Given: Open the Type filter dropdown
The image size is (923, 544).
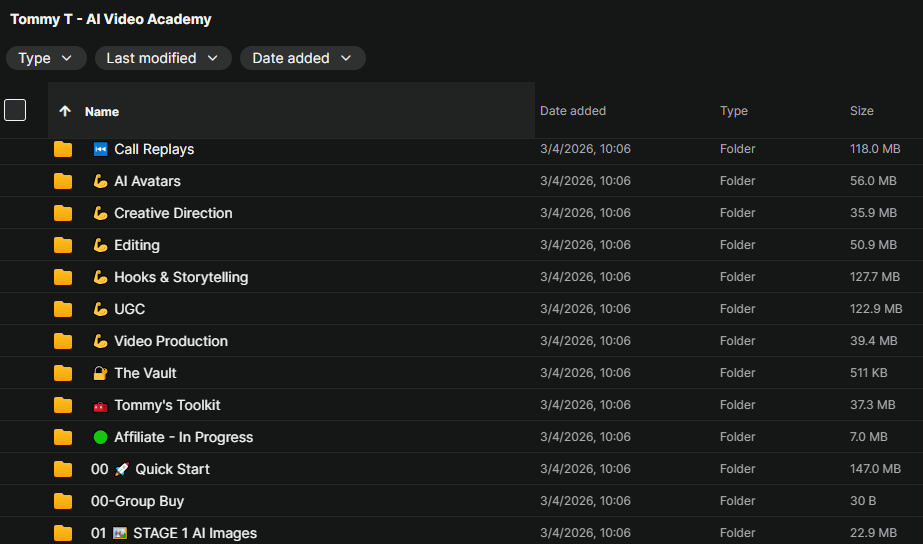Looking at the screenshot, I should [46, 58].
